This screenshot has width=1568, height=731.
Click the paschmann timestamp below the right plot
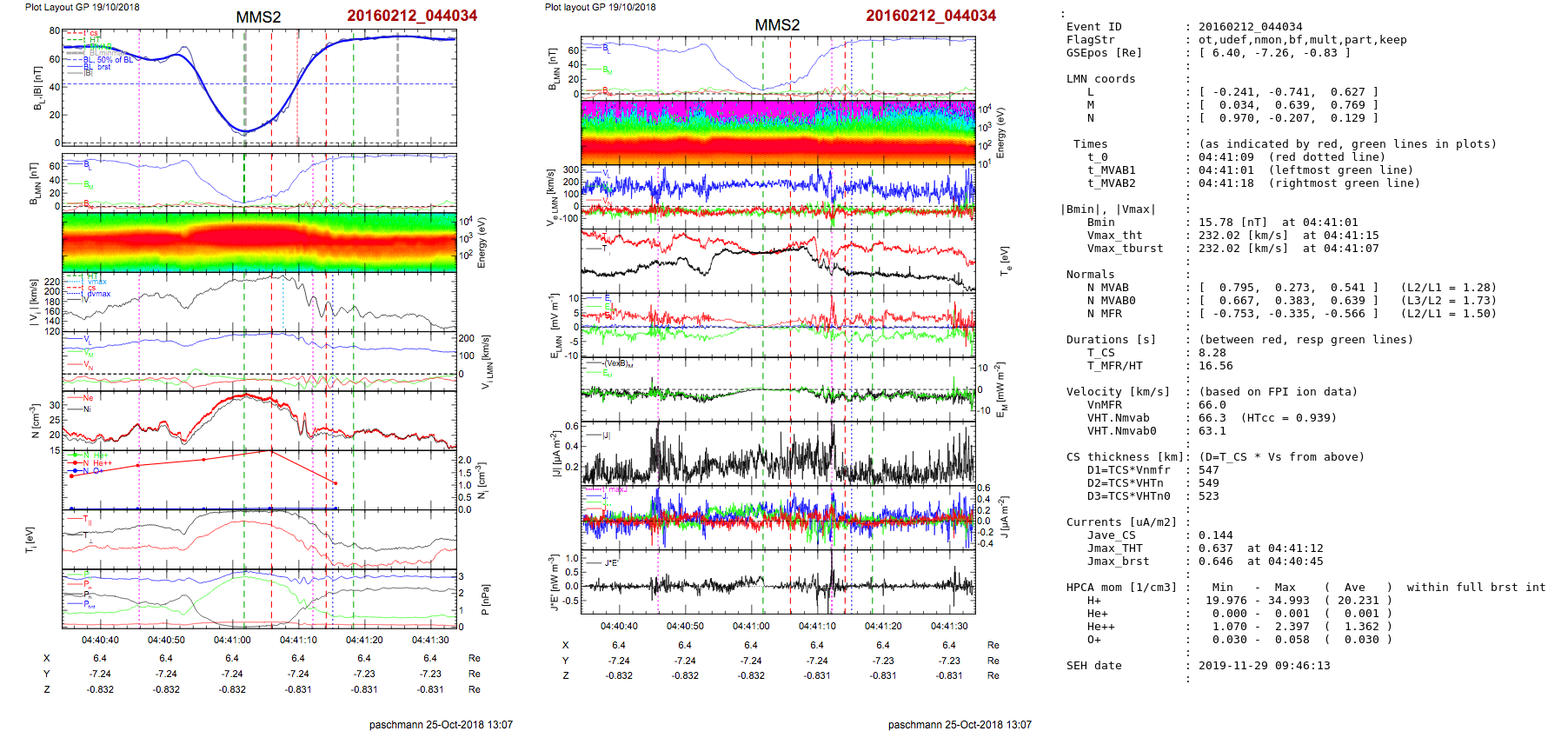pos(959,724)
